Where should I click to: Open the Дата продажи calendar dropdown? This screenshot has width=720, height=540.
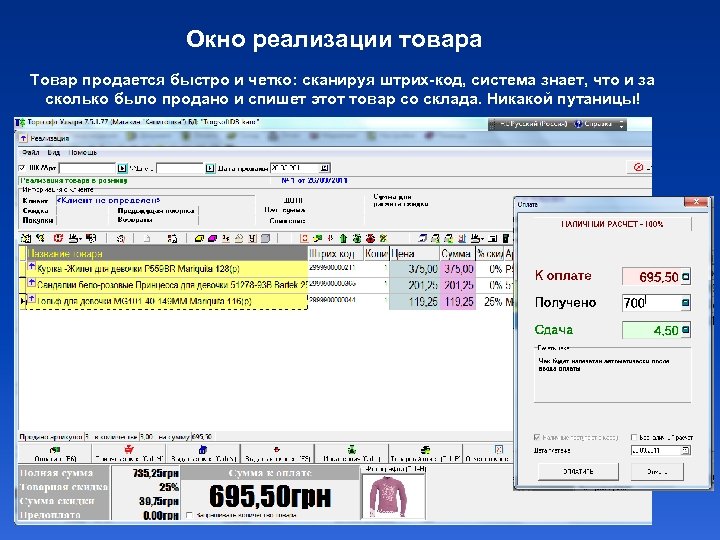pos(325,168)
